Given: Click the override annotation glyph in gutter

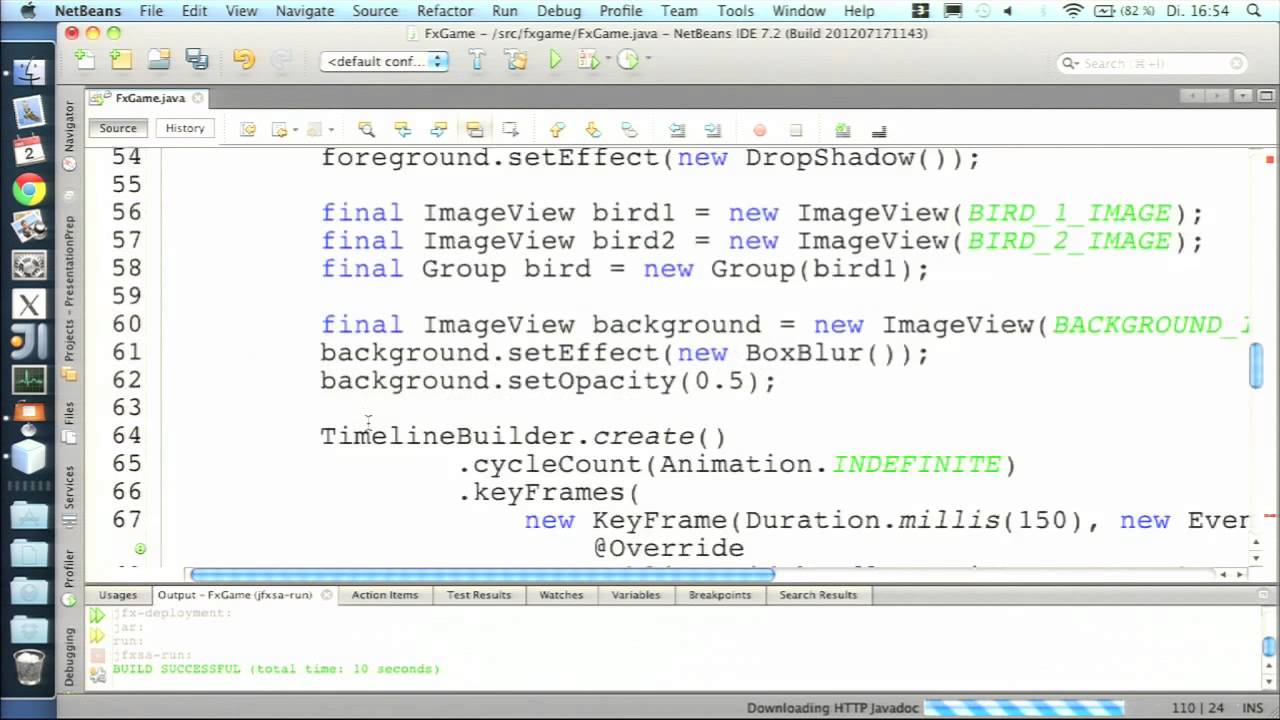Looking at the screenshot, I should (x=140, y=548).
